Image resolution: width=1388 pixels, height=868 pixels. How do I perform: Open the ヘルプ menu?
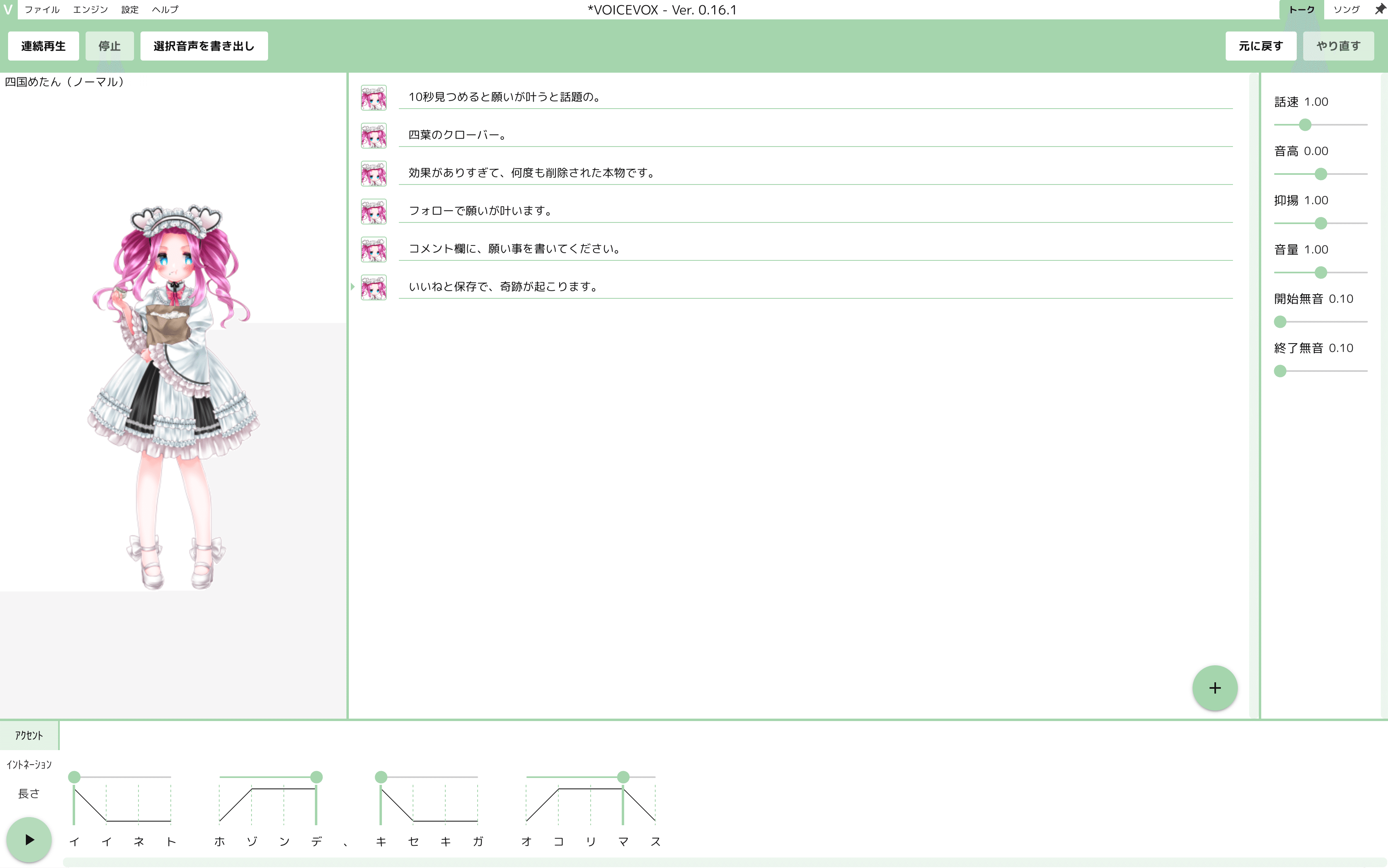[165, 9]
